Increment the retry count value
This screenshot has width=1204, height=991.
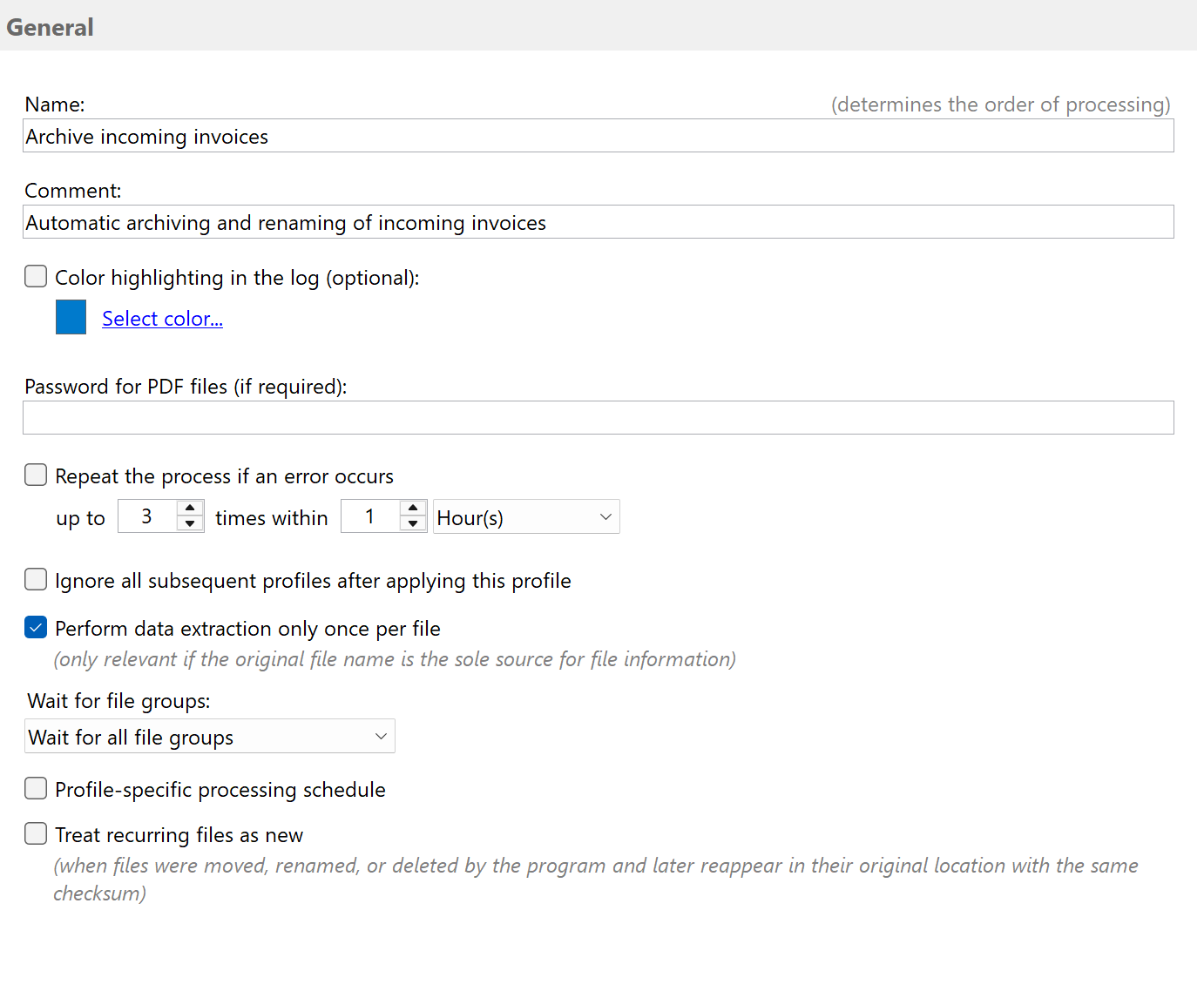pos(189,509)
